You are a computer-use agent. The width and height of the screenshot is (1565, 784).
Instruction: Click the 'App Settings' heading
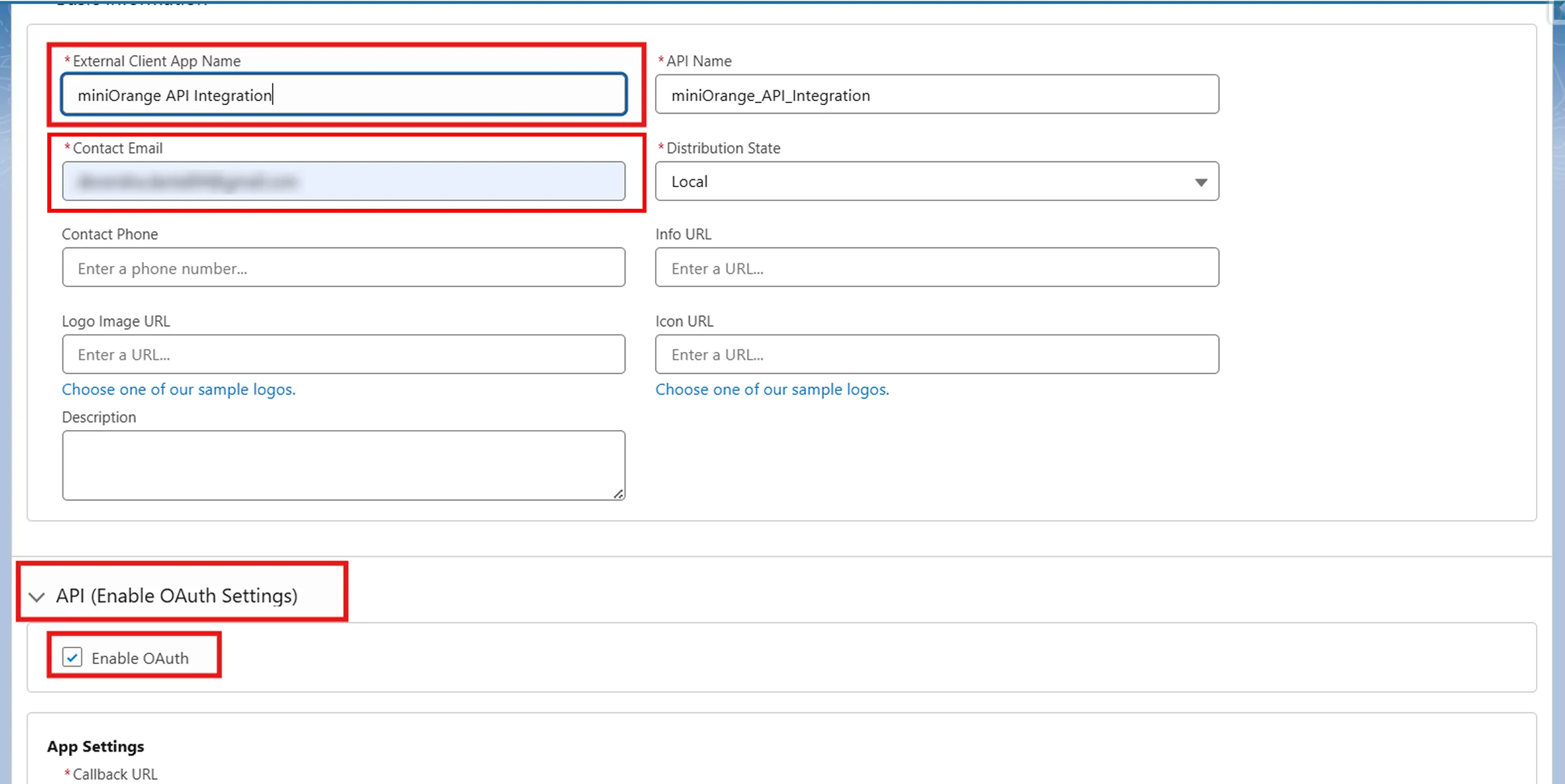point(95,747)
